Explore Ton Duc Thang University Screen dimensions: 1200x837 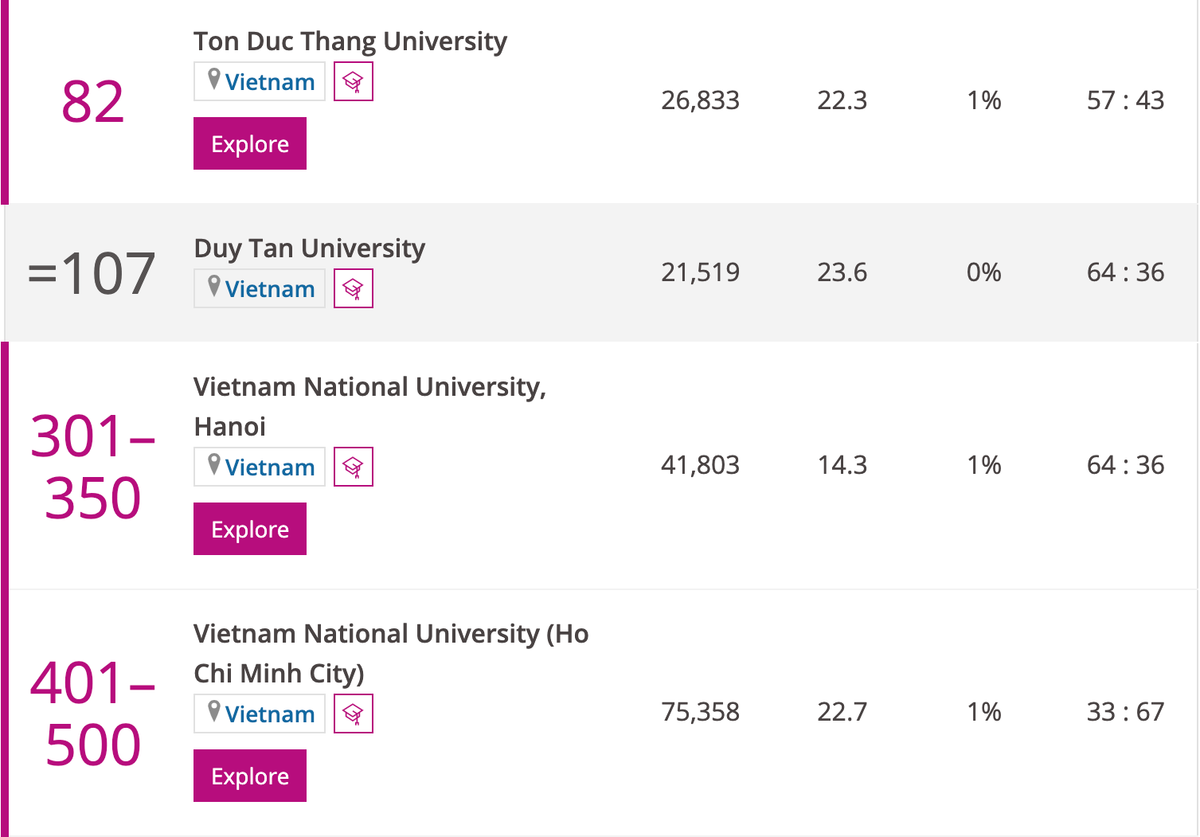click(x=250, y=144)
